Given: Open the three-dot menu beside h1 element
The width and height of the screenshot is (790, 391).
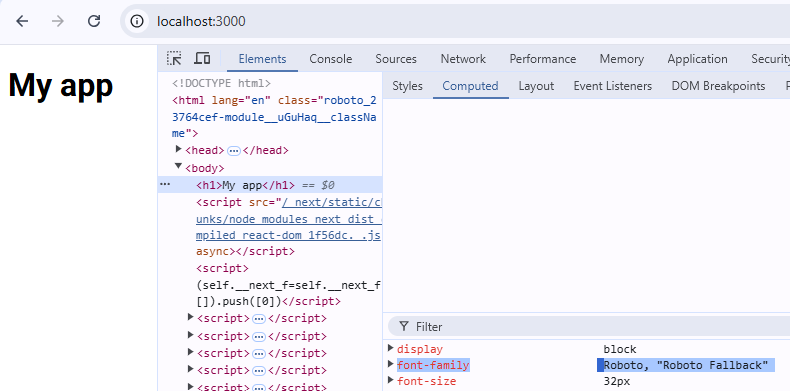Looking at the screenshot, I should pyautogui.click(x=165, y=184).
